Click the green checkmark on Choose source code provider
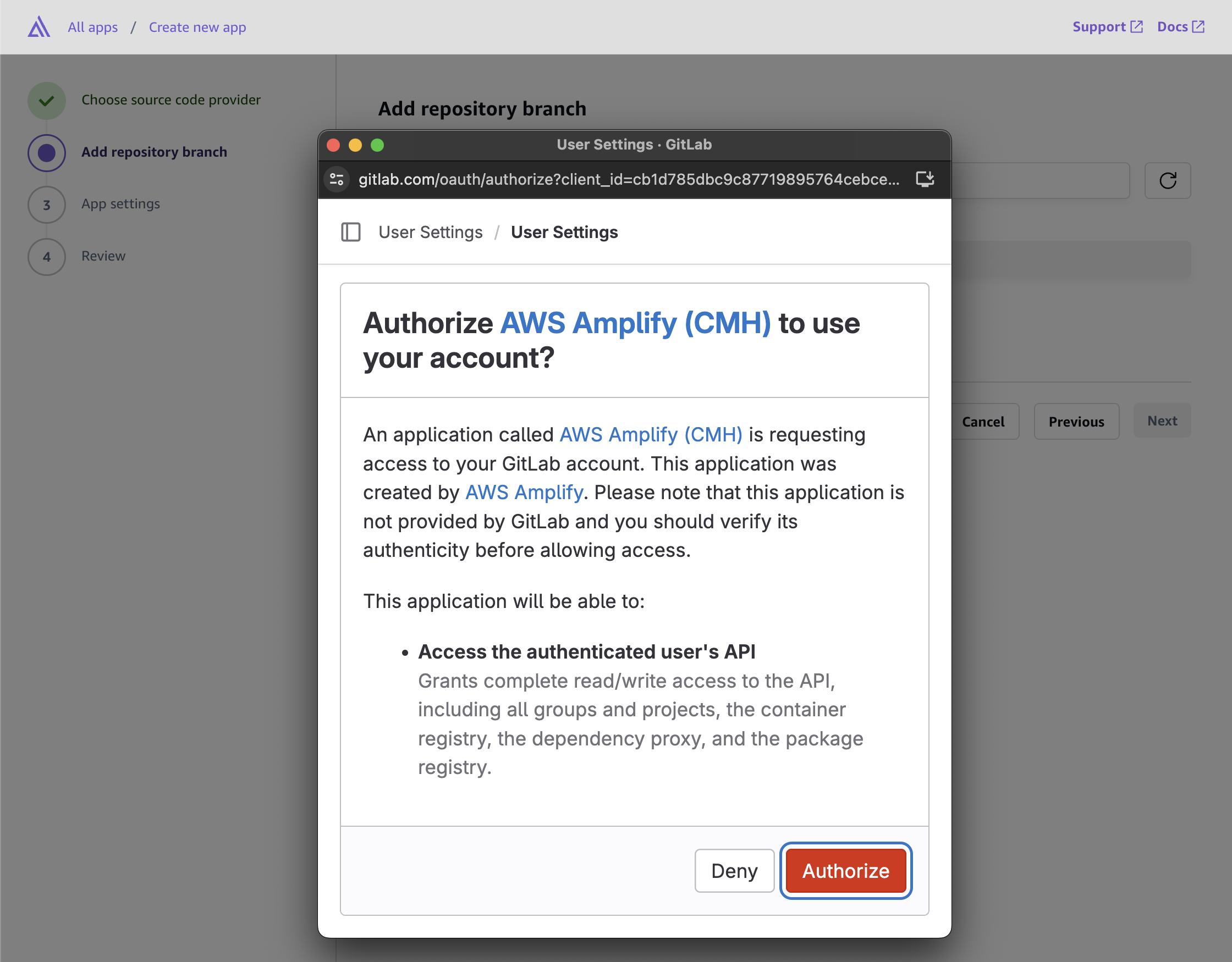The height and width of the screenshot is (962, 1232). (x=46, y=101)
